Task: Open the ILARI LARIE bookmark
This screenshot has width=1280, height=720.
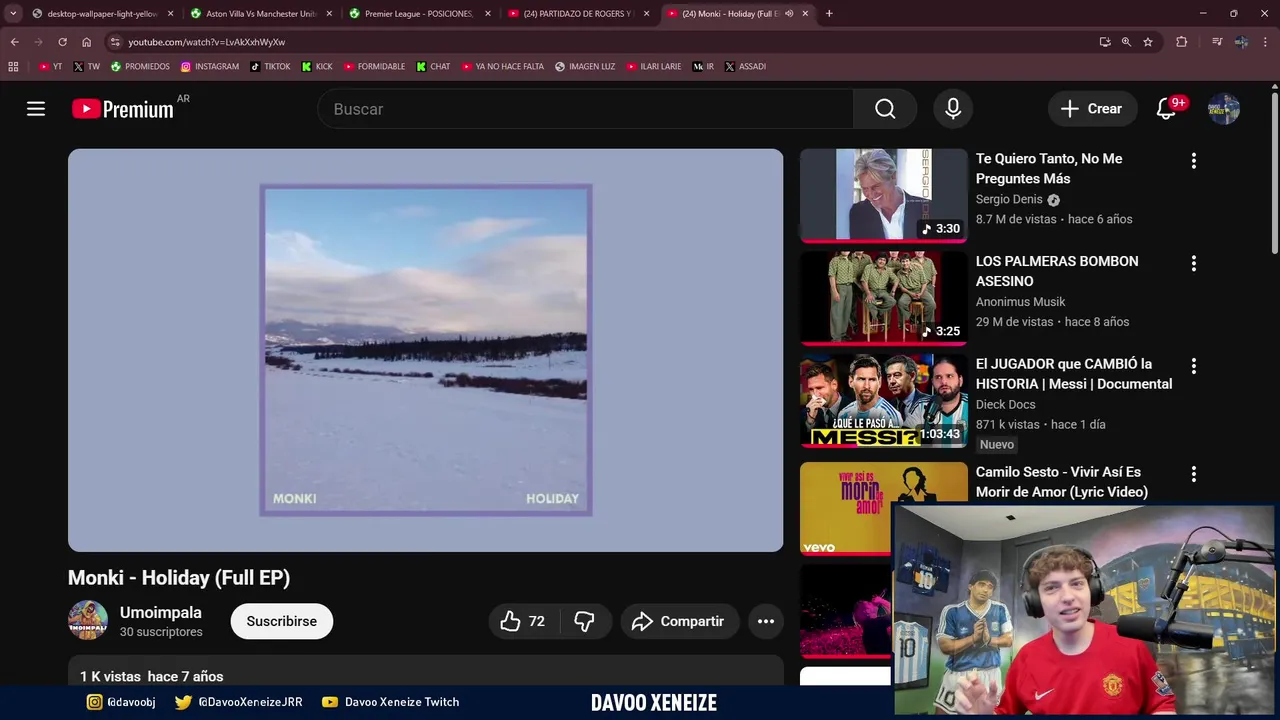Action: click(654, 66)
